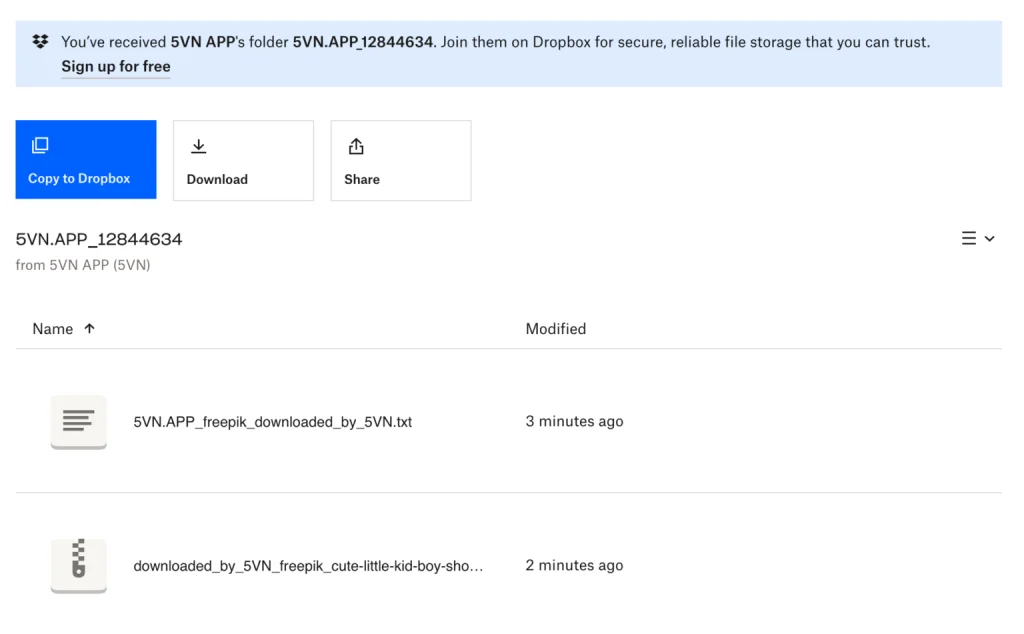Viewport: 1024px width, 634px height.
Task: Open 5VN.APP_freepik_downloaded_by_5VN.txt file name
Action: [273, 422]
